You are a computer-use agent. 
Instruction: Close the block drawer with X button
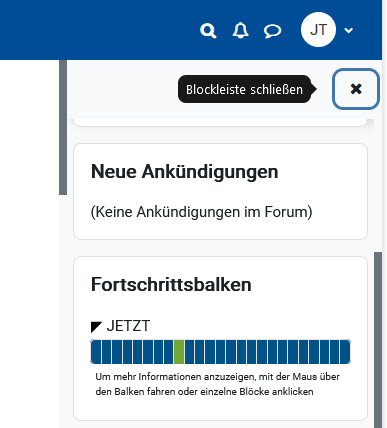356,89
